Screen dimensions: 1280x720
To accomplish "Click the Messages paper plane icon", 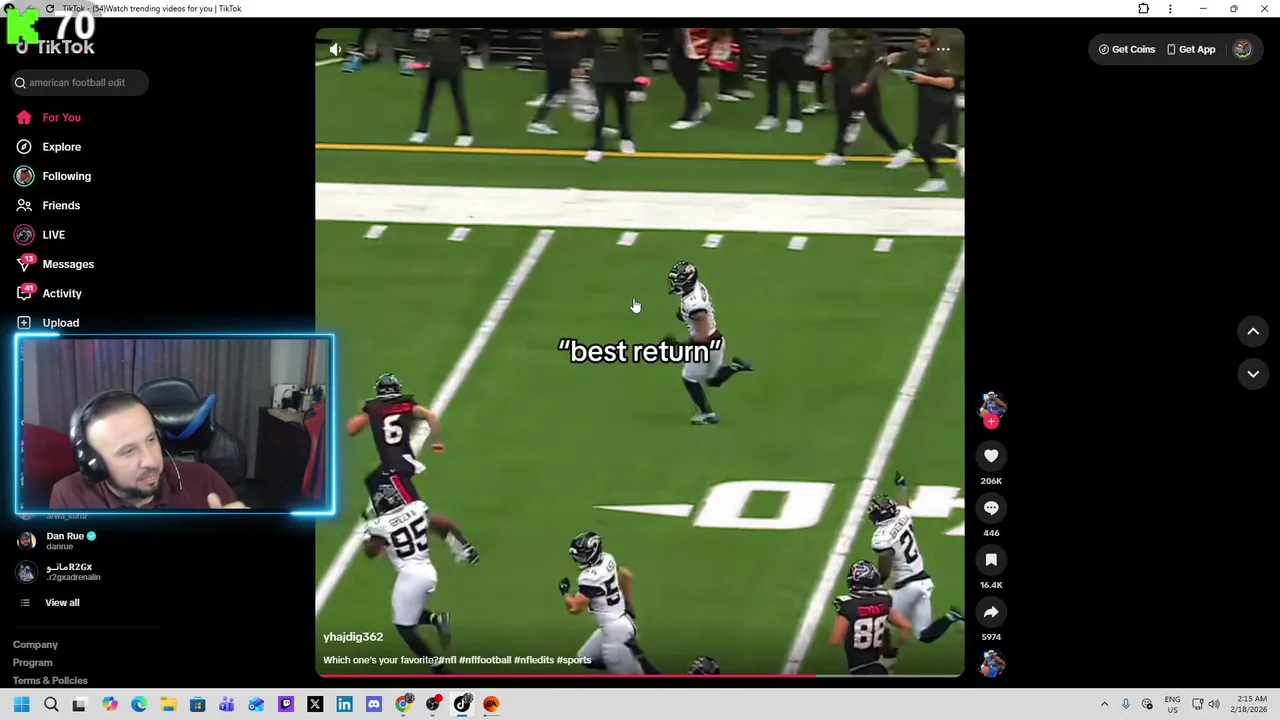I will [x=24, y=265].
